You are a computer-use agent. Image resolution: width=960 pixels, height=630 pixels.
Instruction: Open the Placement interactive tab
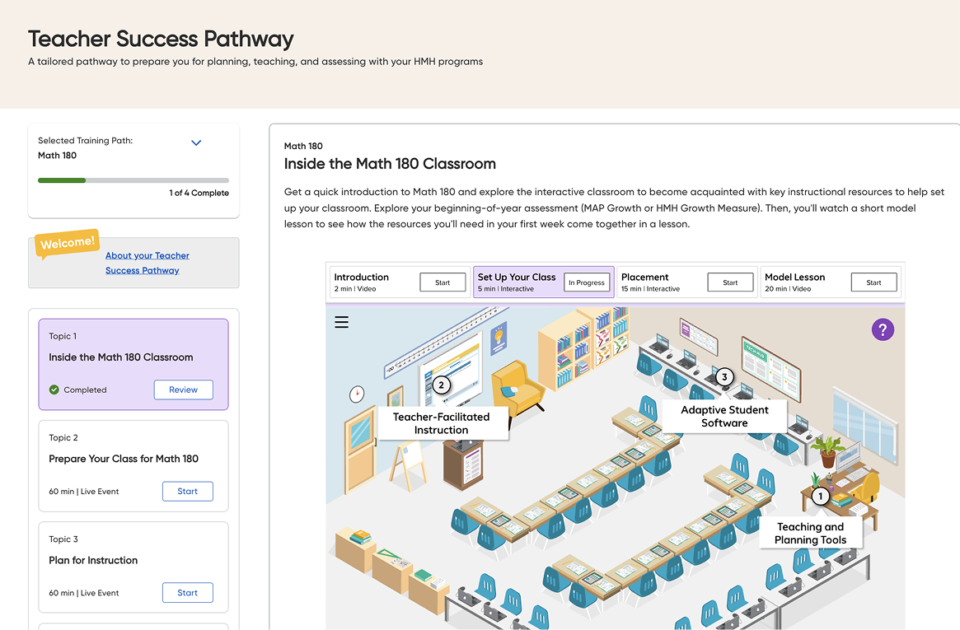click(x=687, y=282)
